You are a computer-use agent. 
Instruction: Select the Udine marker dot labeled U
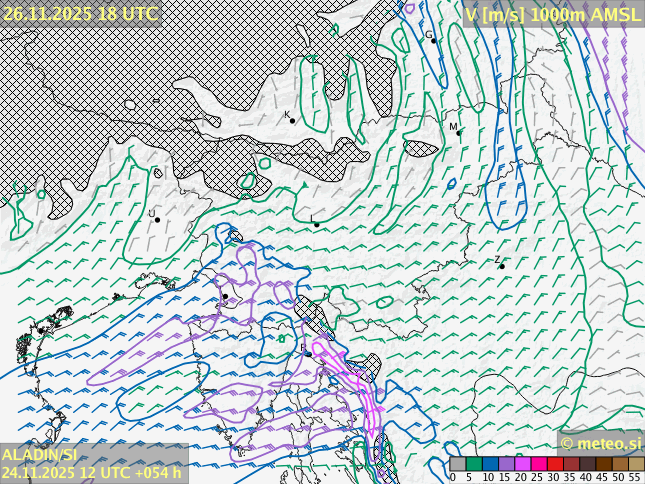tap(157, 220)
